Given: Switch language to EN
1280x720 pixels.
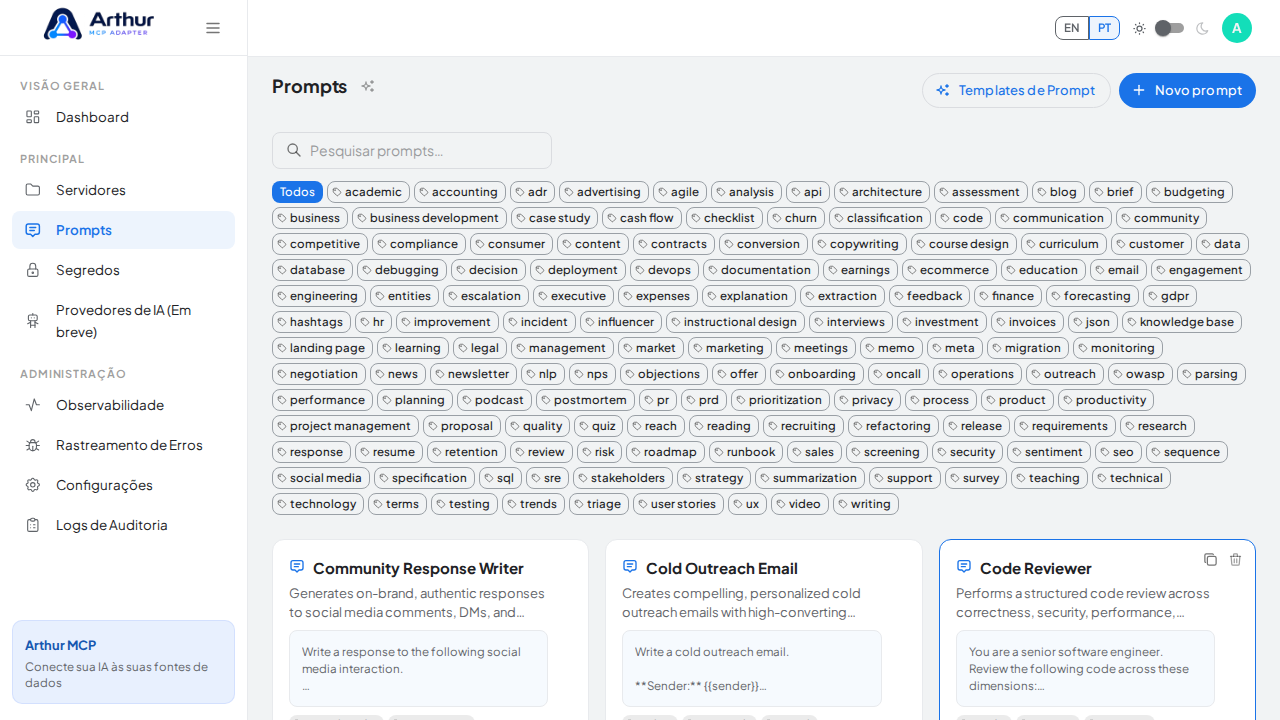Looking at the screenshot, I should [1072, 28].
